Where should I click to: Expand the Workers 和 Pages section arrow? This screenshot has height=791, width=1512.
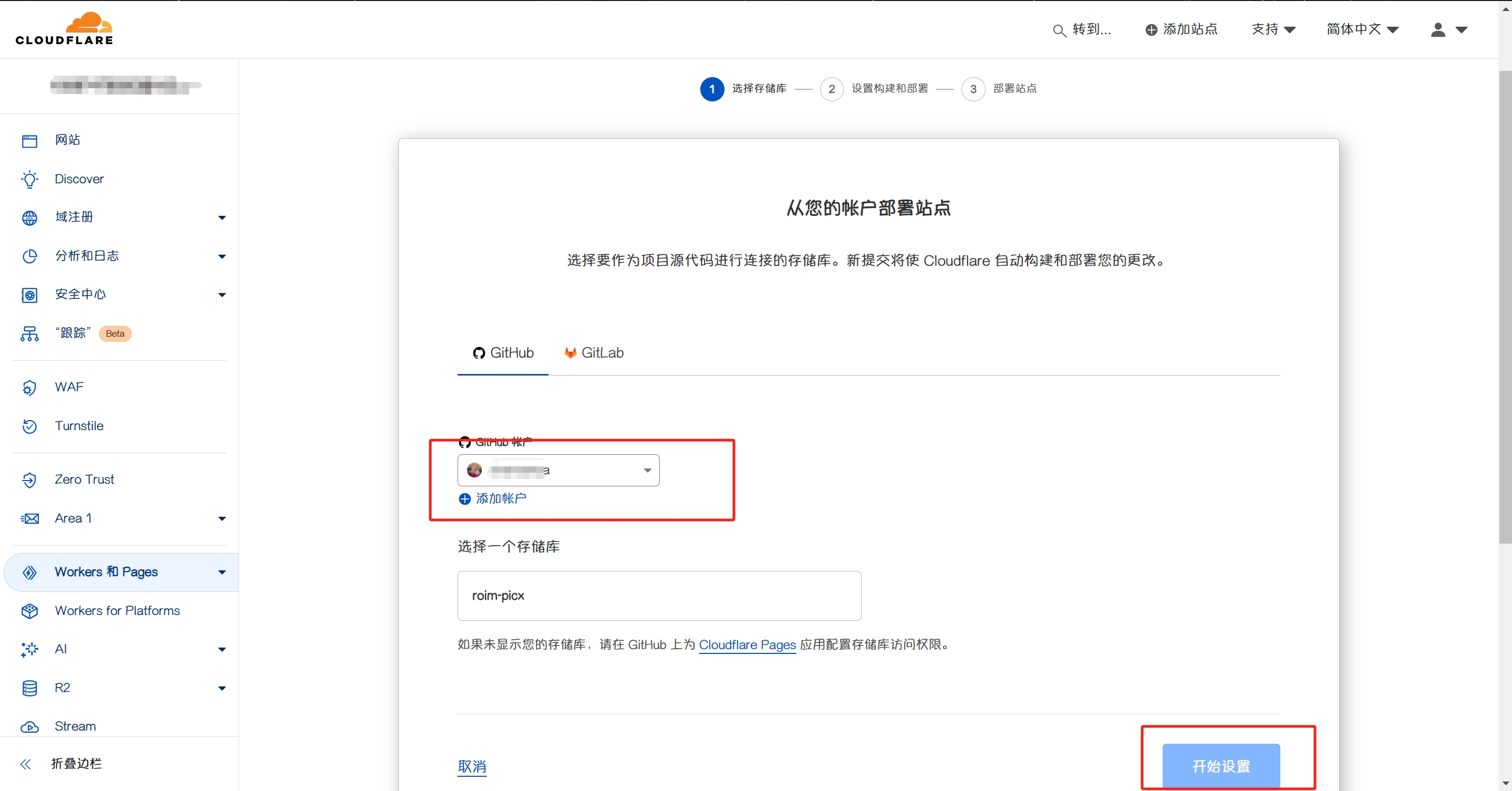[x=222, y=572]
